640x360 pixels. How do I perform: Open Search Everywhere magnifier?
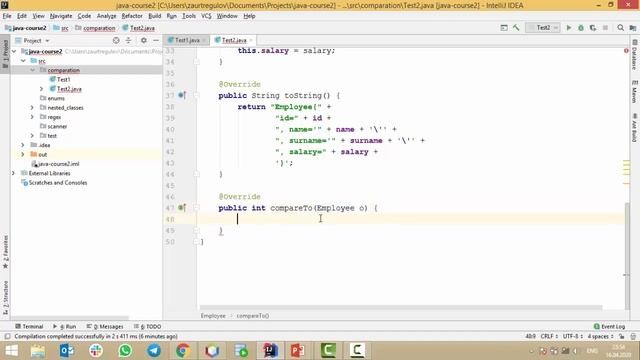click(x=620, y=28)
